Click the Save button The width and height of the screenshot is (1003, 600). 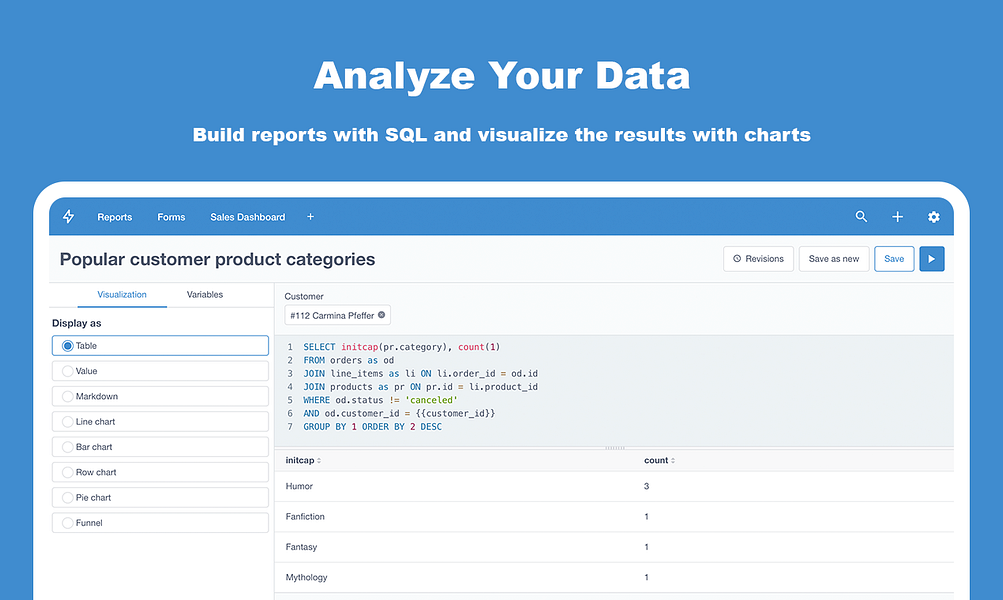(x=893, y=258)
